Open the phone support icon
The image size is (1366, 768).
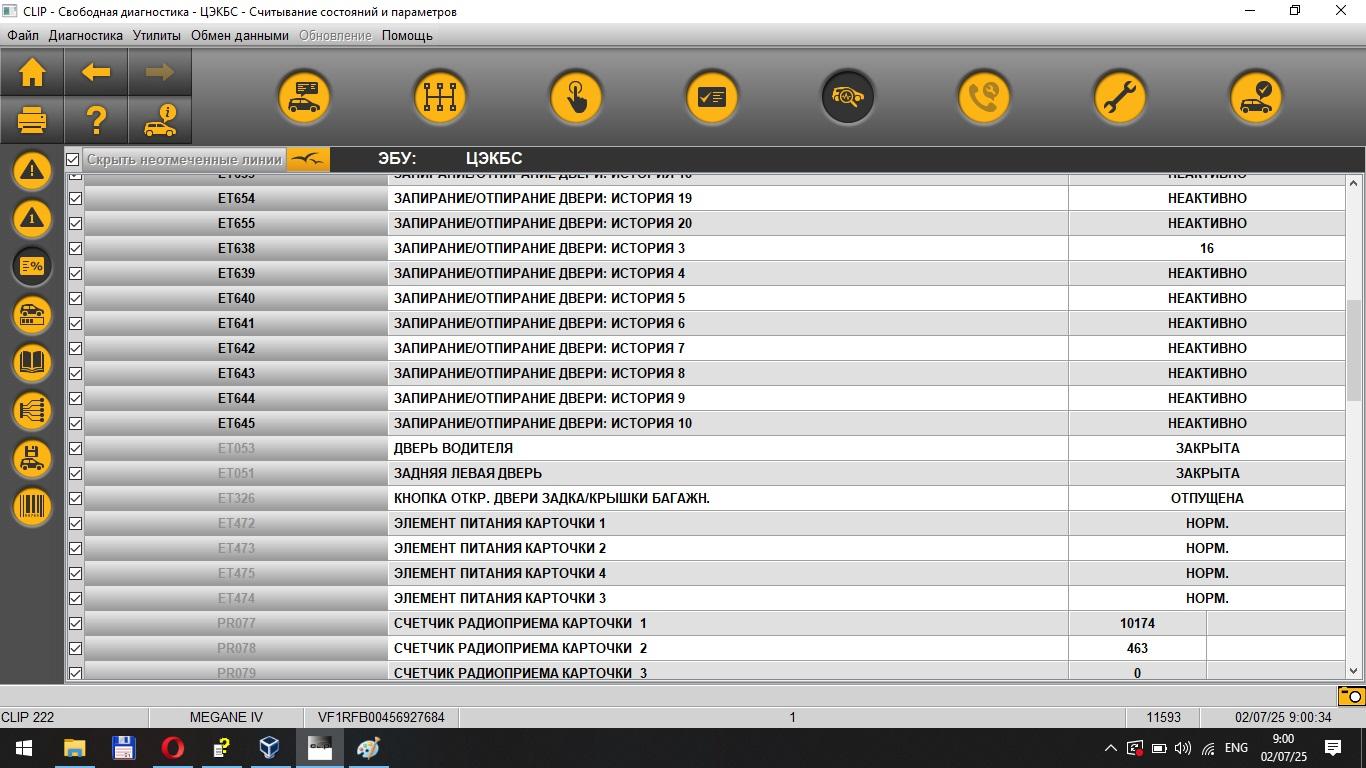(x=984, y=97)
